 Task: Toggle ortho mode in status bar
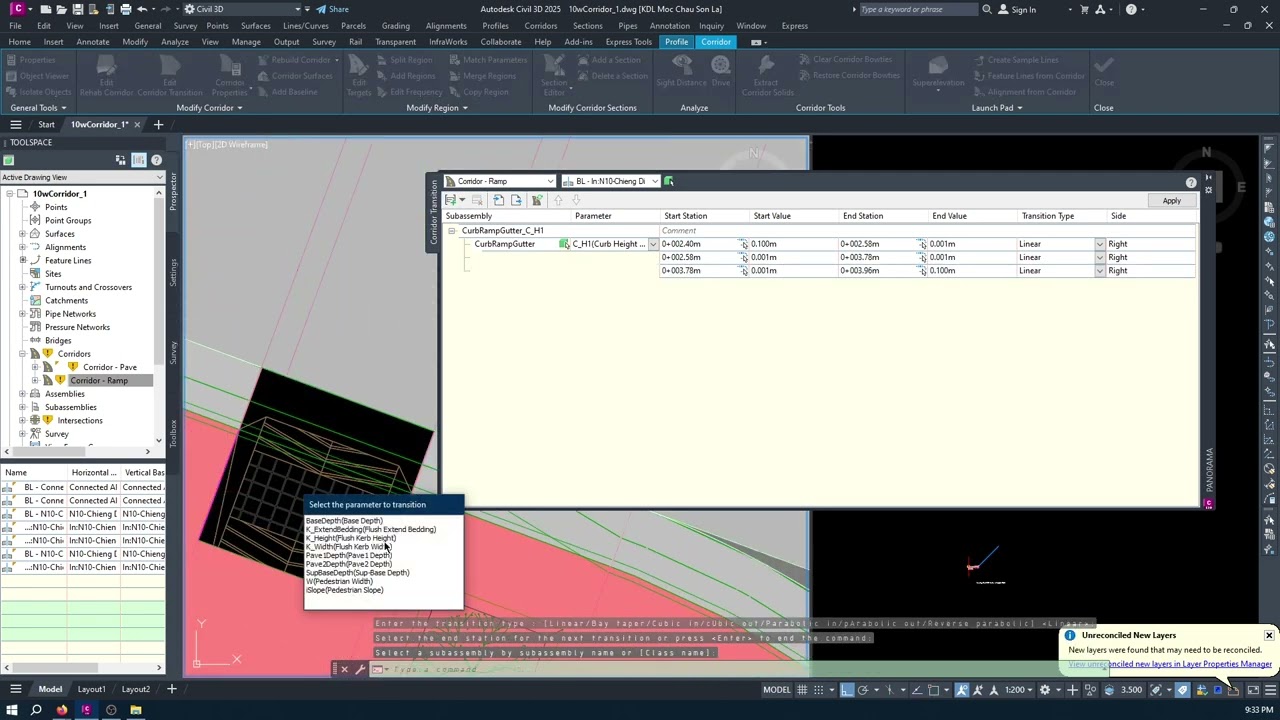coord(847,689)
